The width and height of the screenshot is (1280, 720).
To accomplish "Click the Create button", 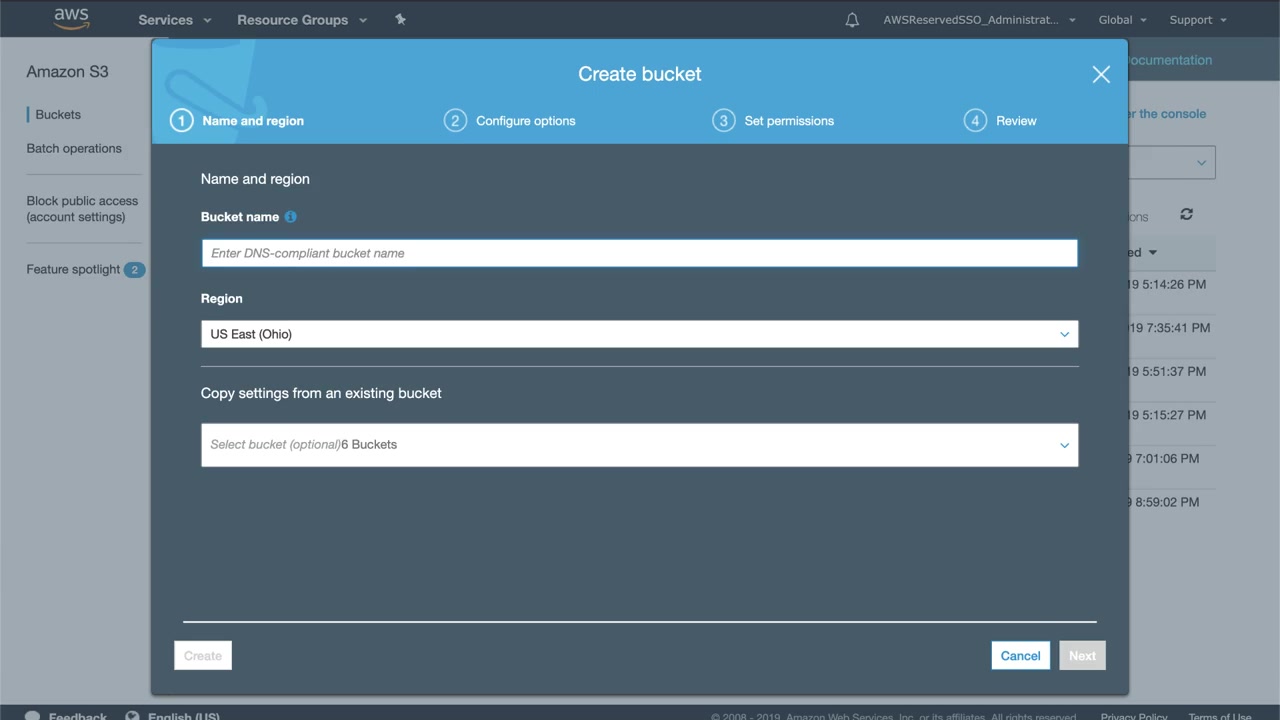I will point(203,656).
